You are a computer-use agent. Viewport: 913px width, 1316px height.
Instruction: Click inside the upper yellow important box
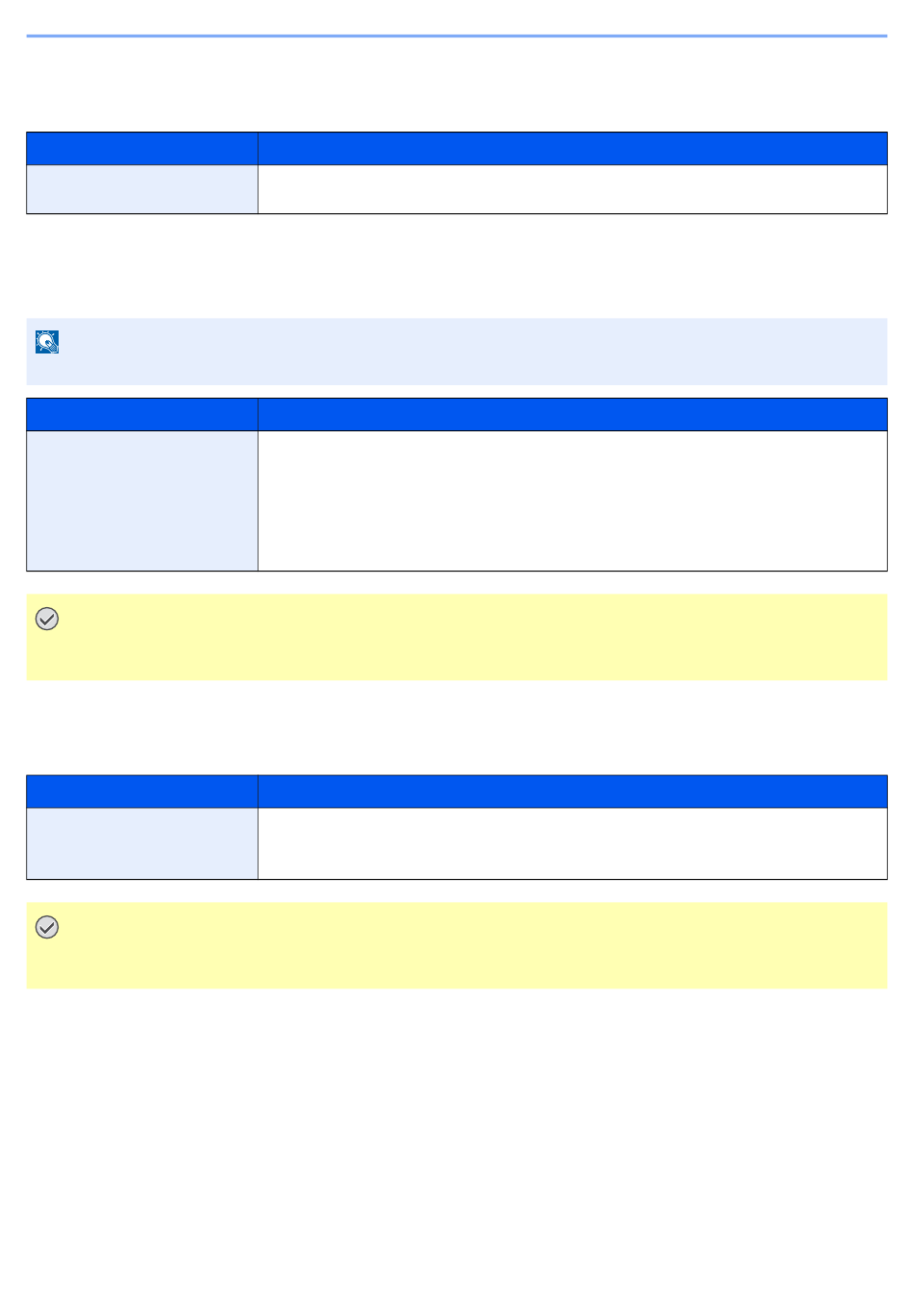point(471,637)
